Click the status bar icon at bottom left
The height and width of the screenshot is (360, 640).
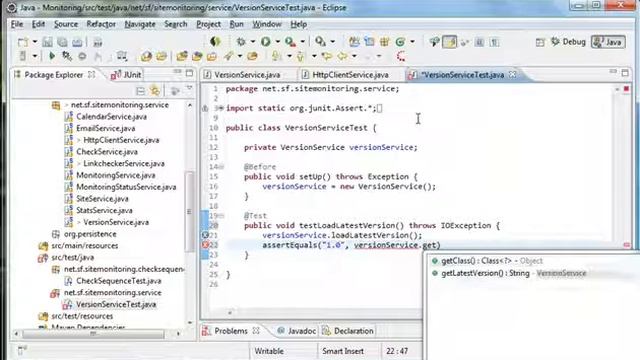click(x=22, y=350)
